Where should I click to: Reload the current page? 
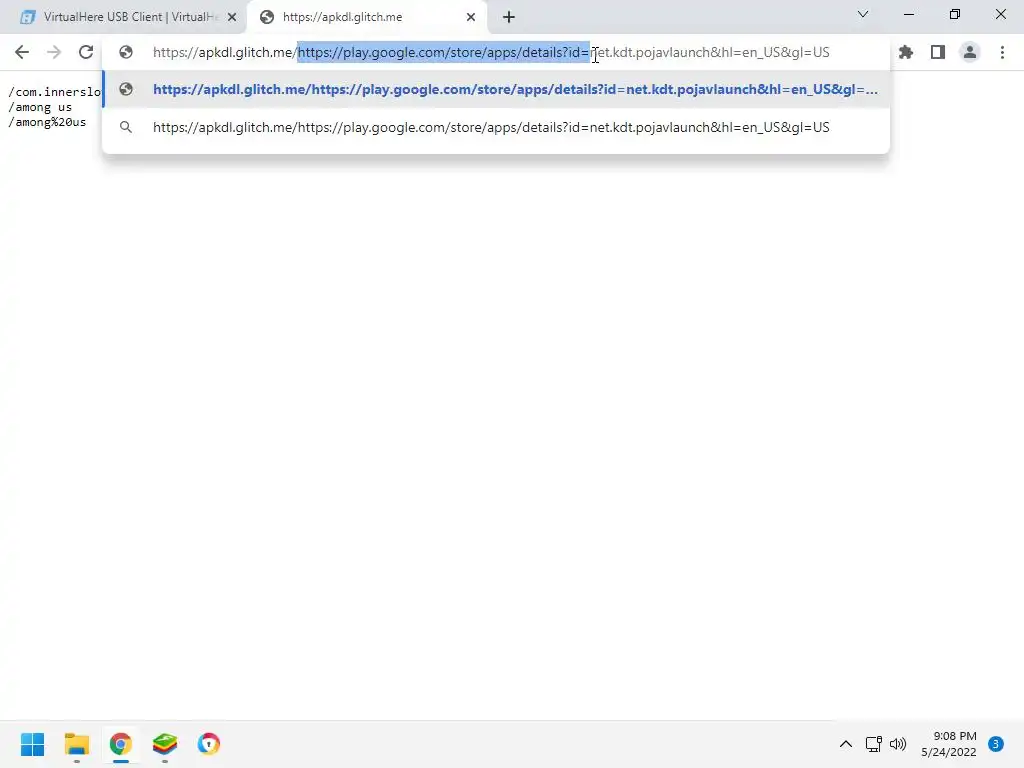tap(86, 52)
